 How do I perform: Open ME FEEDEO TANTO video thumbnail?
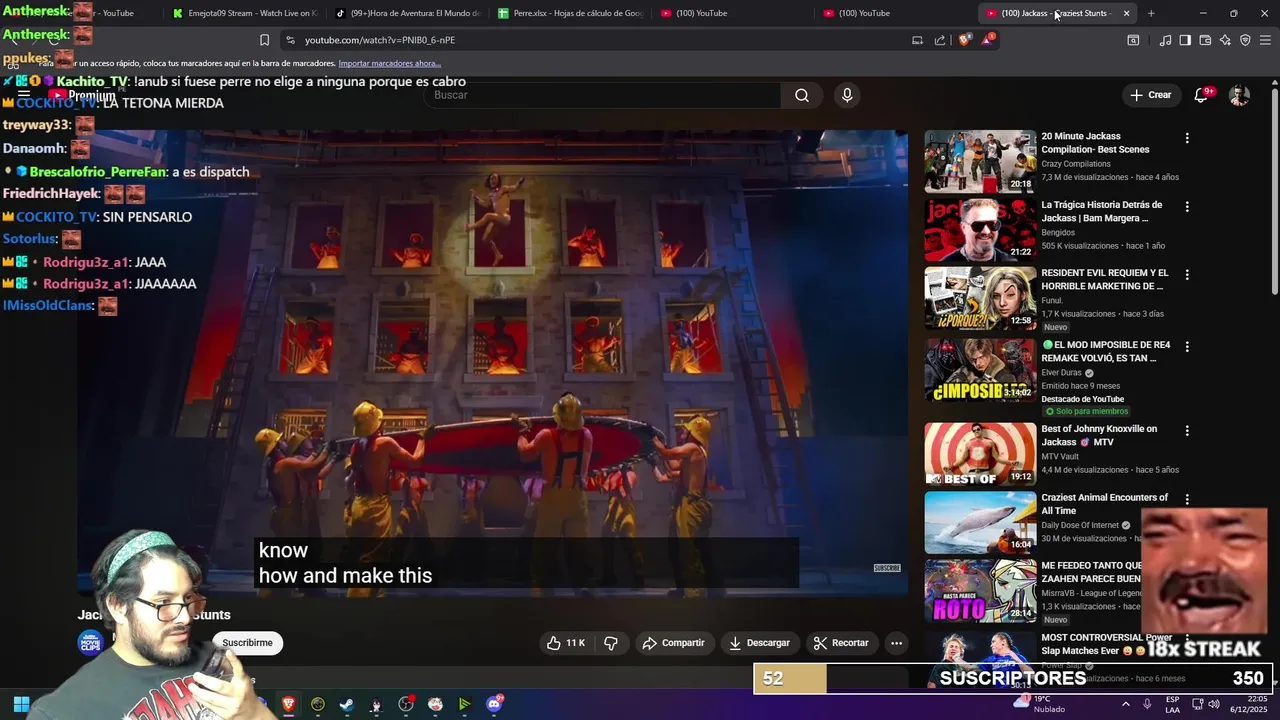point(980,591)
